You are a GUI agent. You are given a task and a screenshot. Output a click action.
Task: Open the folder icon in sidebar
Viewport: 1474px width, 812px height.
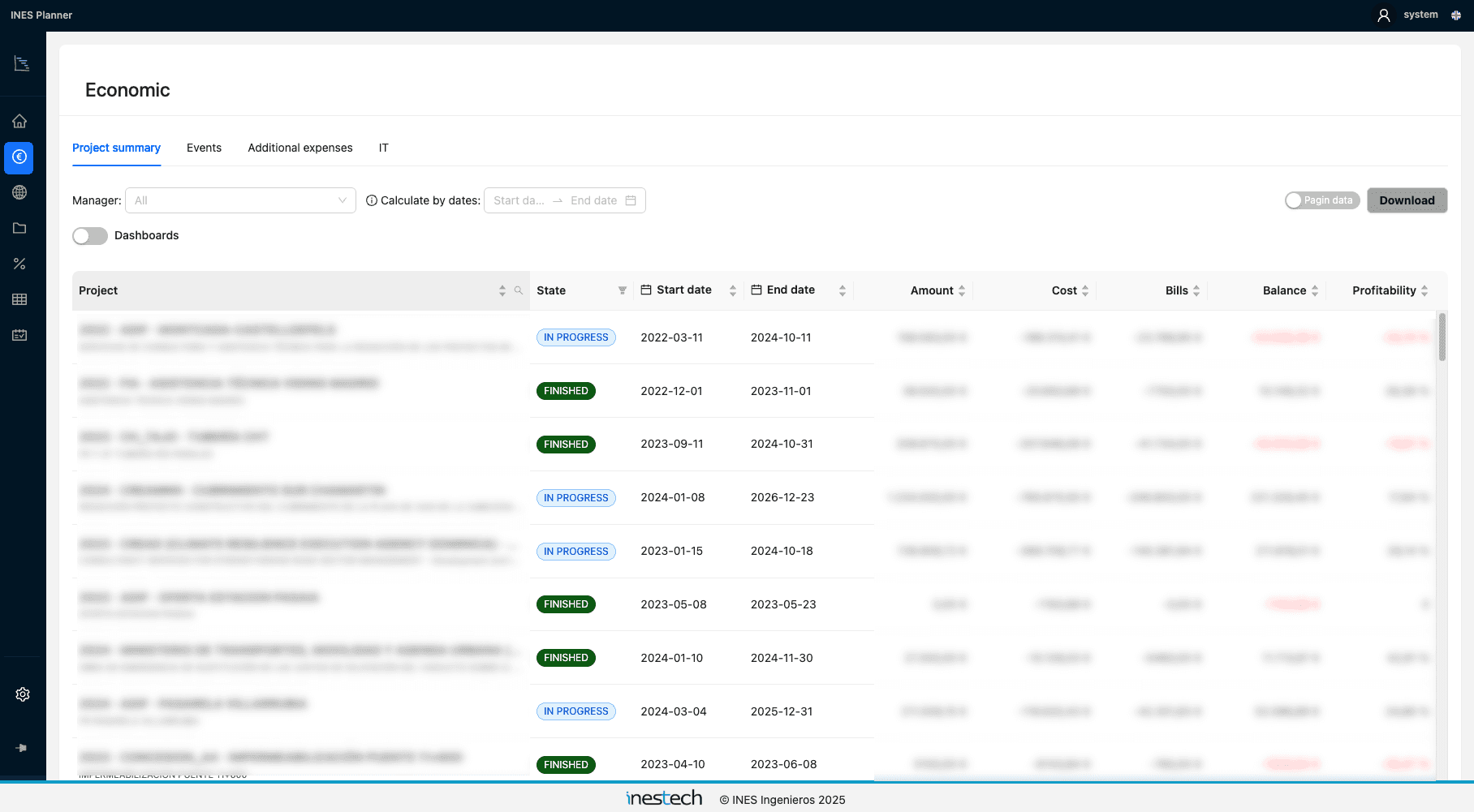(19, 228)
